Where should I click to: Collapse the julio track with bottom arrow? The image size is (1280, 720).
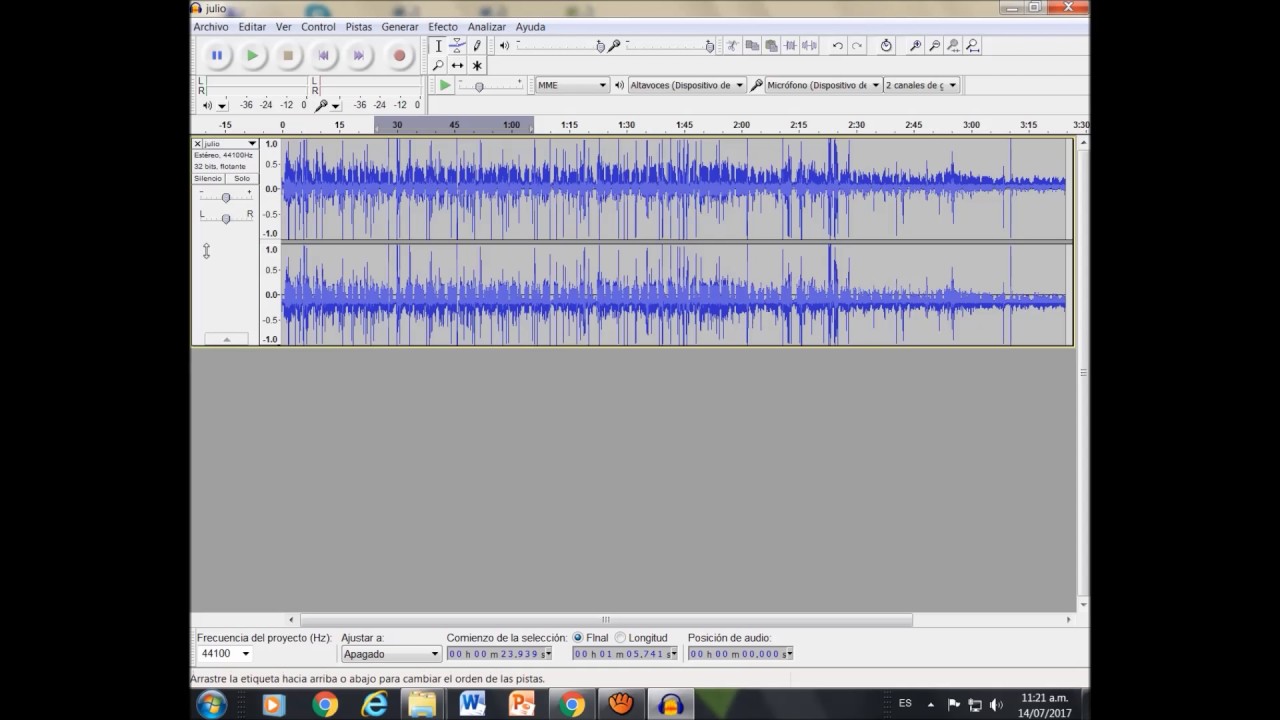point(226,340)
